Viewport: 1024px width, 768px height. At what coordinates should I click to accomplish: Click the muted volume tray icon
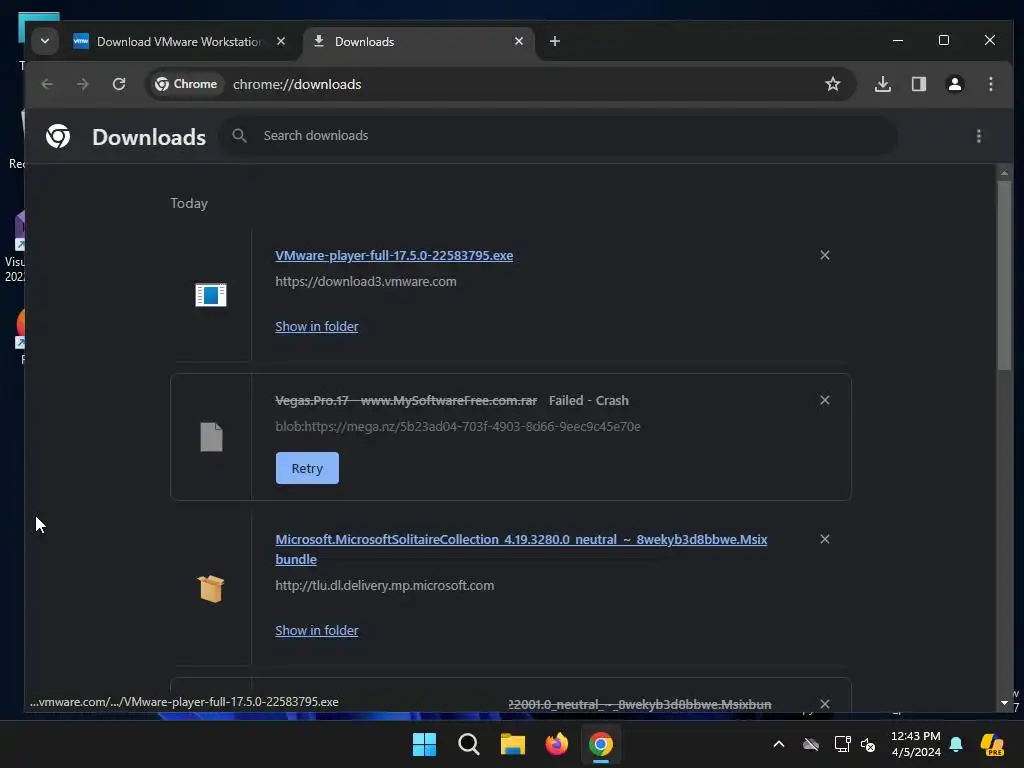pyautogui.click(x=868, y=744)
